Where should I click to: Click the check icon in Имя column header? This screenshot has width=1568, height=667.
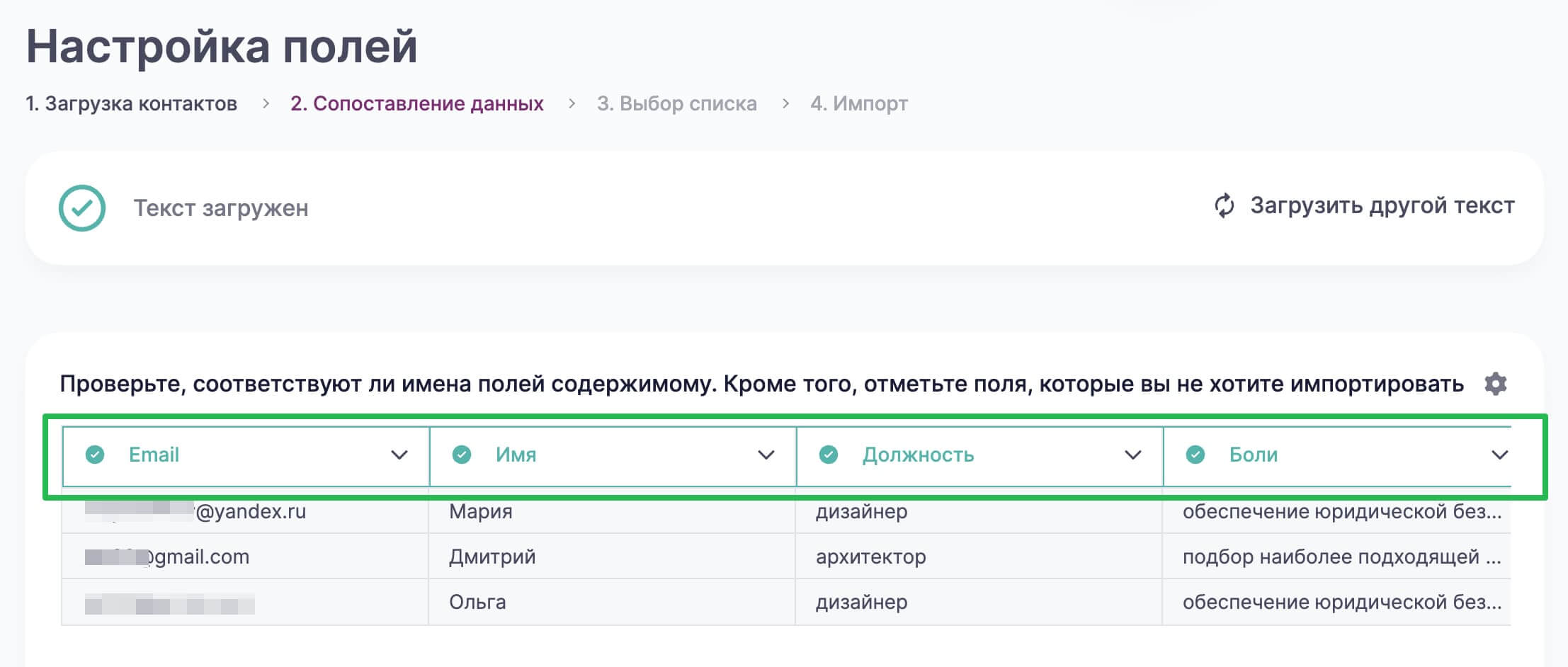(x=462, y=455)
